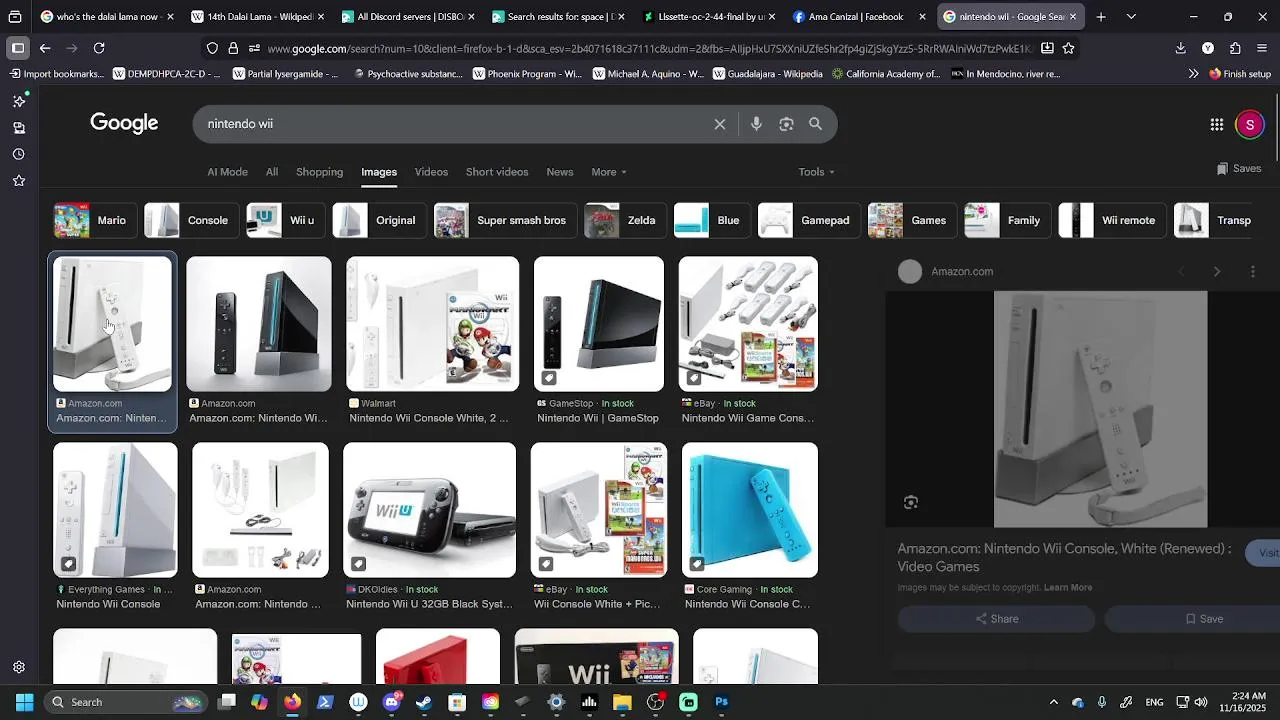The height and width of the screenshot is (720, 1280).
Task: Open Learn More copyright link
Action: point(1068,587)
